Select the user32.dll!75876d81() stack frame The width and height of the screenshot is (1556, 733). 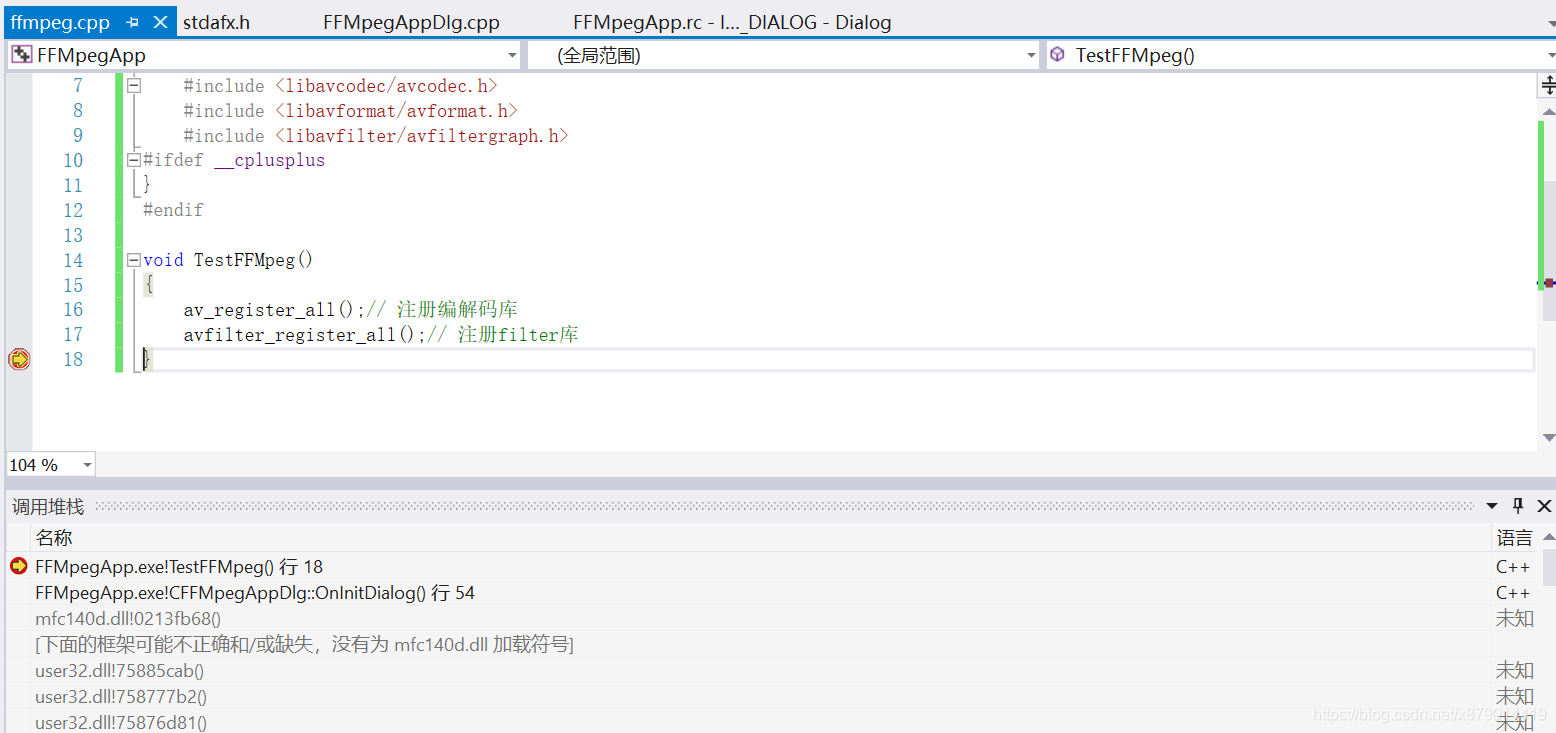point(768,722)
